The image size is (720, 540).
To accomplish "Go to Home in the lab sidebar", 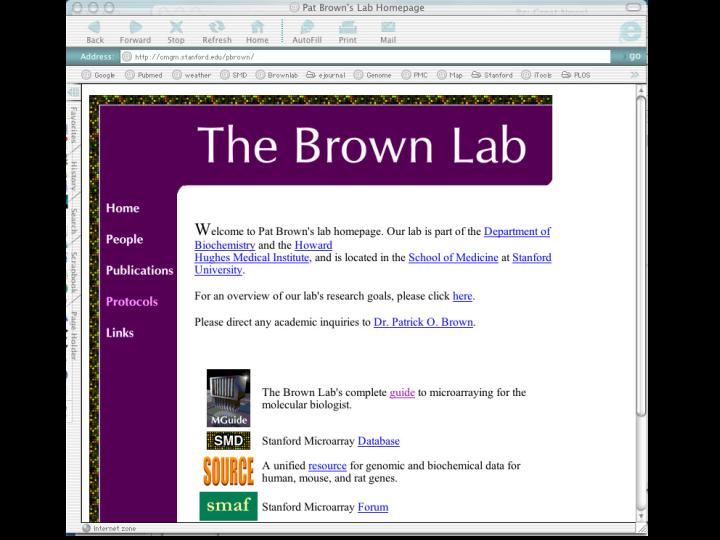I will (123, 208).
